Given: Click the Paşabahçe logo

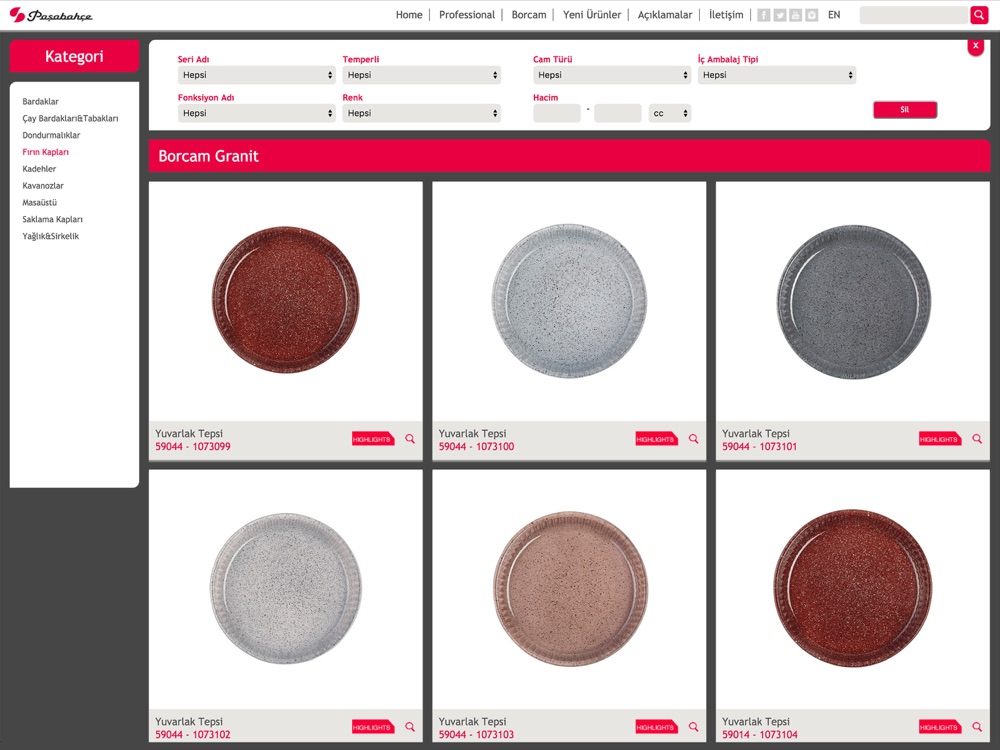Looking at the screenshot, I should pyautogui.click(x=51, y=15).
